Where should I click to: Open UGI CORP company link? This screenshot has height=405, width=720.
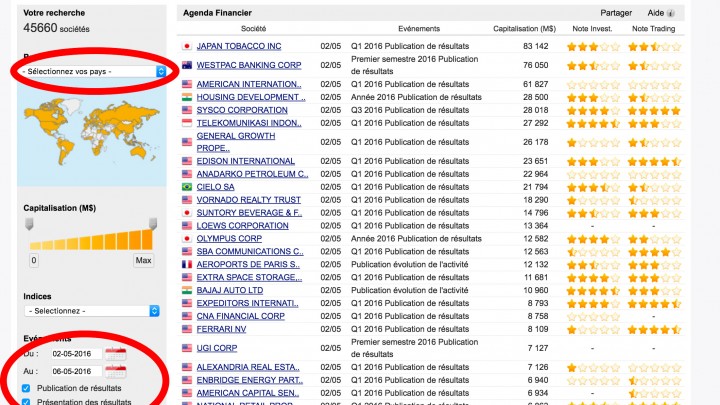(217, 348)
